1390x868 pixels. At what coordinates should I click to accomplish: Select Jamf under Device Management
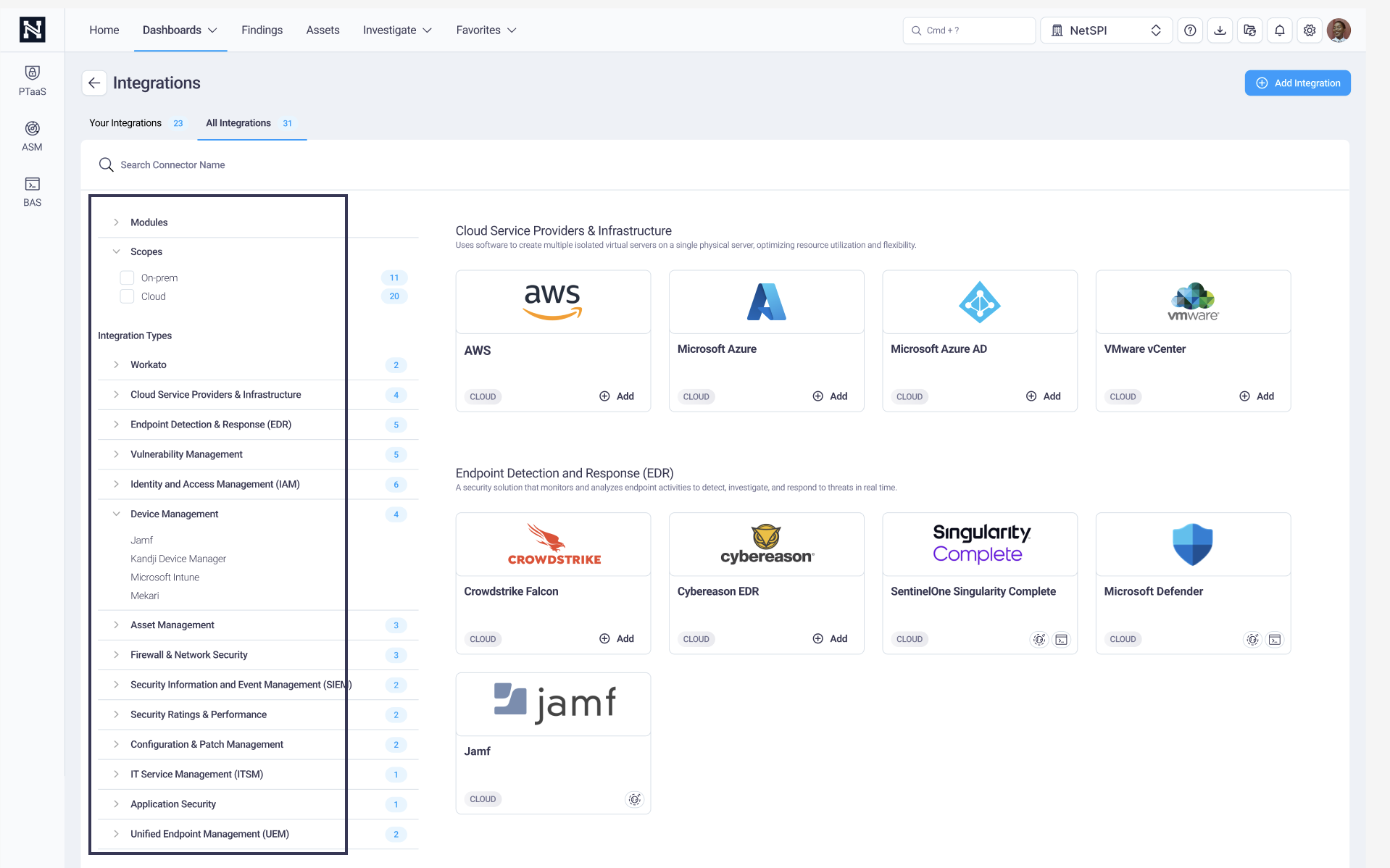pos(141,541)
